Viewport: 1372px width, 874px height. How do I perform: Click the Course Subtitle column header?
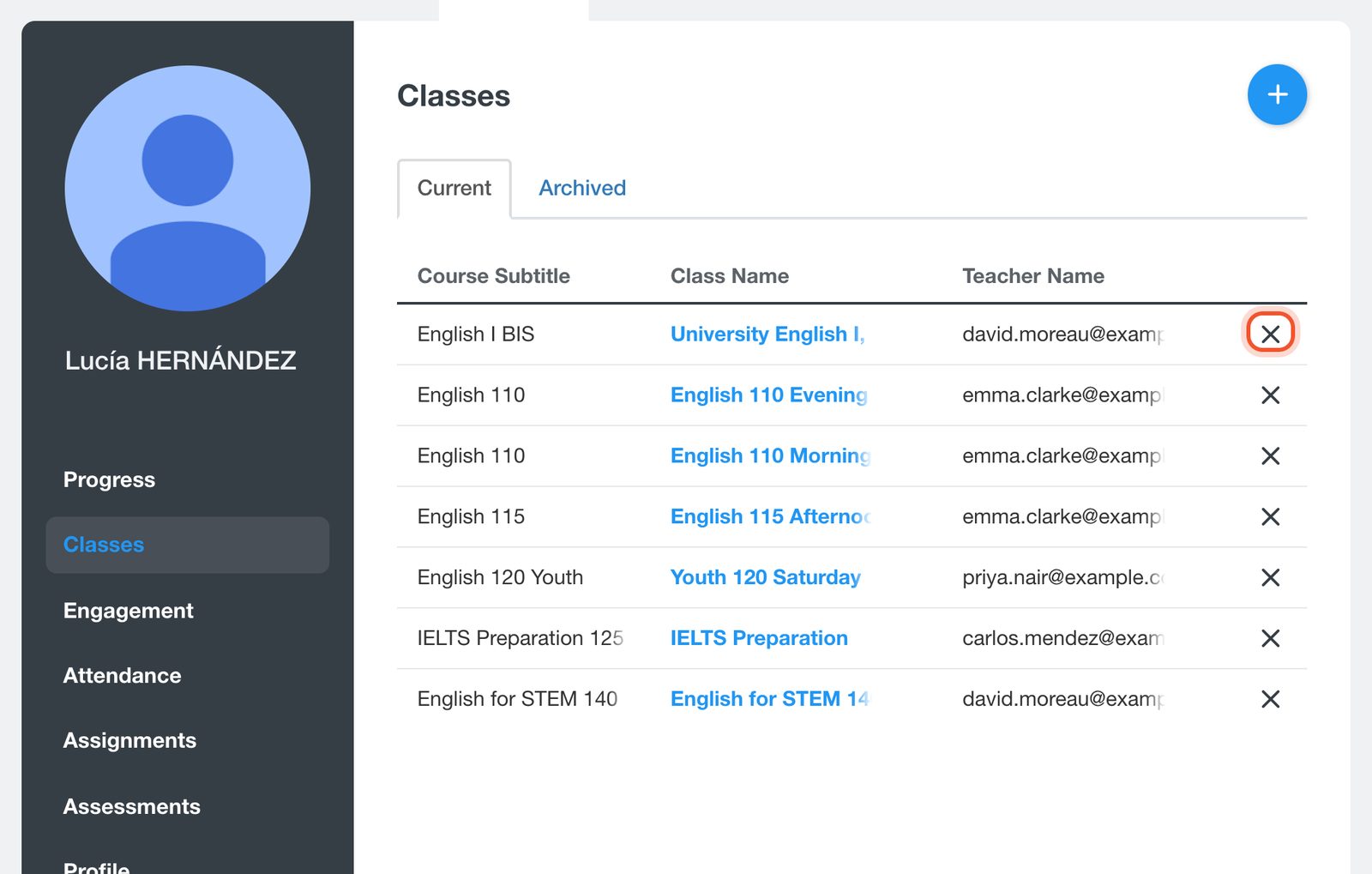[494, 276]
